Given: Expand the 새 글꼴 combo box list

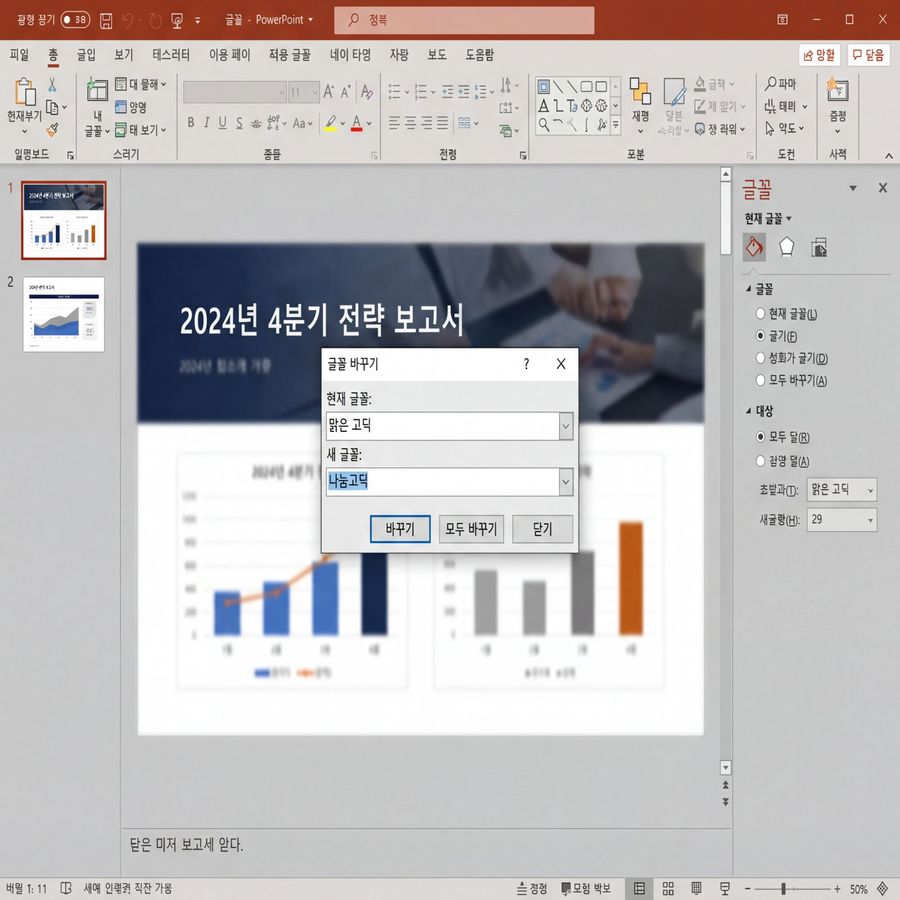Looking at the screenshot, I should pos(565,482).
